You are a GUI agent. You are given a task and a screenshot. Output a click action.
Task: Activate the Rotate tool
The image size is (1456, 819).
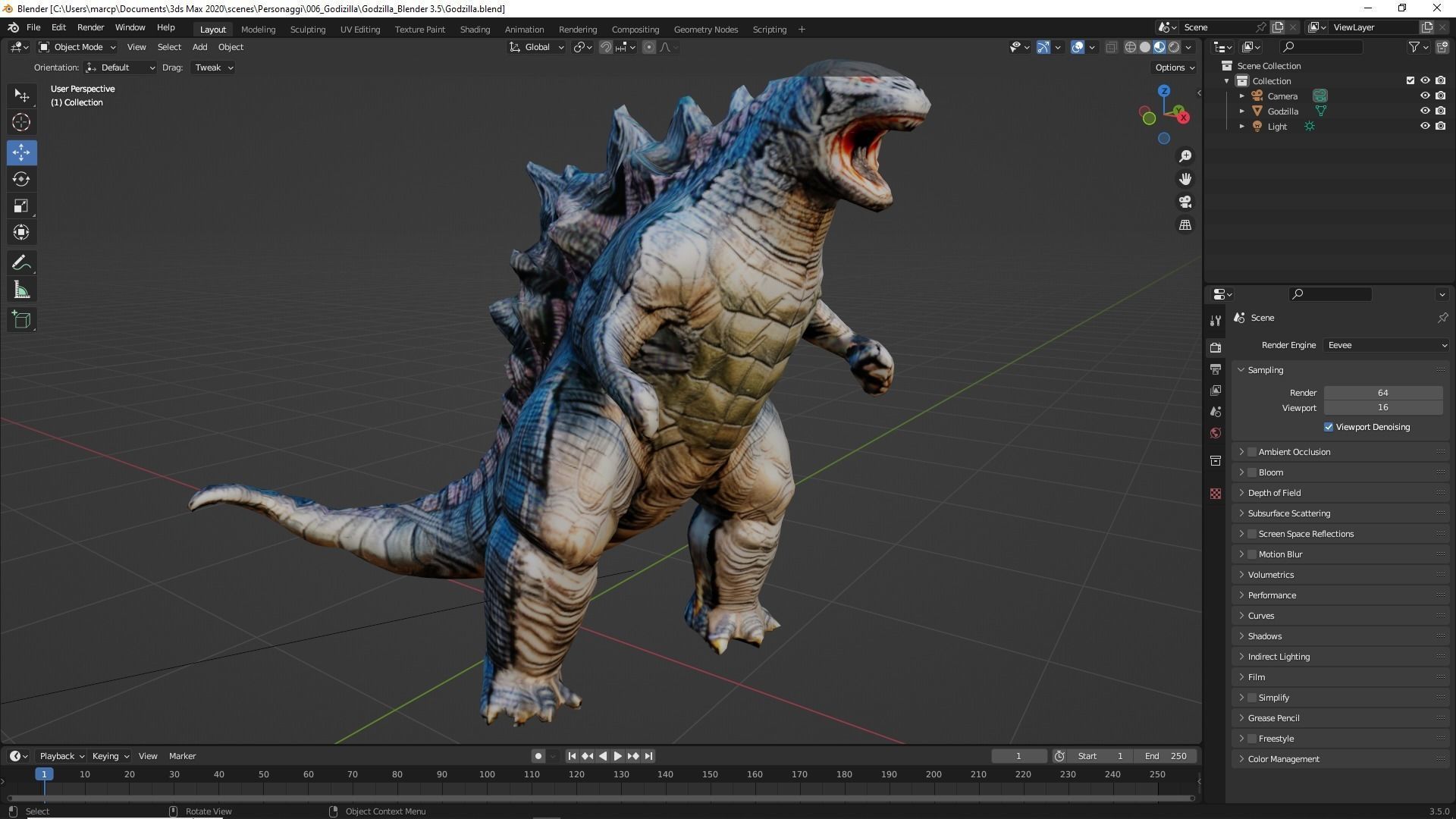21,179
